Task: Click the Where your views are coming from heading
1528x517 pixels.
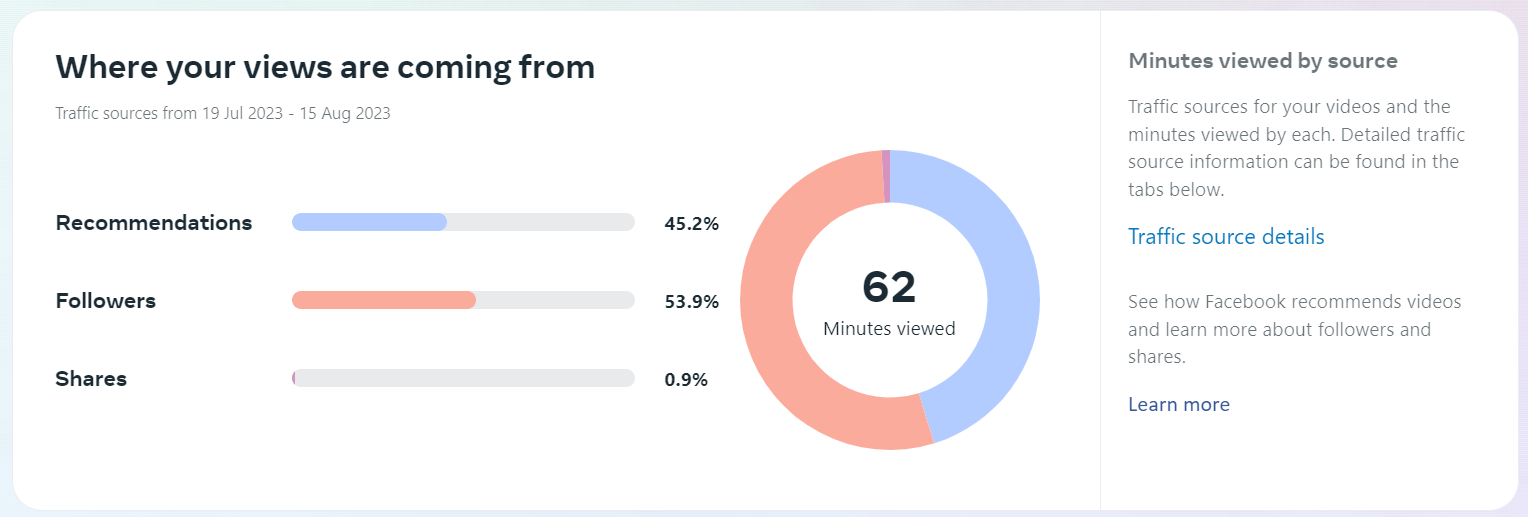Action: [x=325, y=67]
